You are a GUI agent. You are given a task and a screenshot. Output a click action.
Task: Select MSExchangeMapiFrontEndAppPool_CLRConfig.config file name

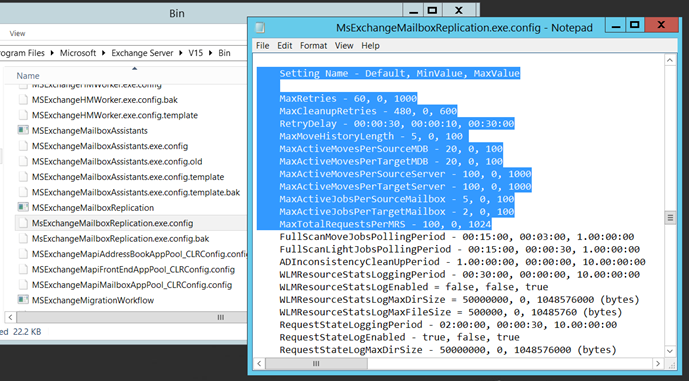(x=133, y=269)
